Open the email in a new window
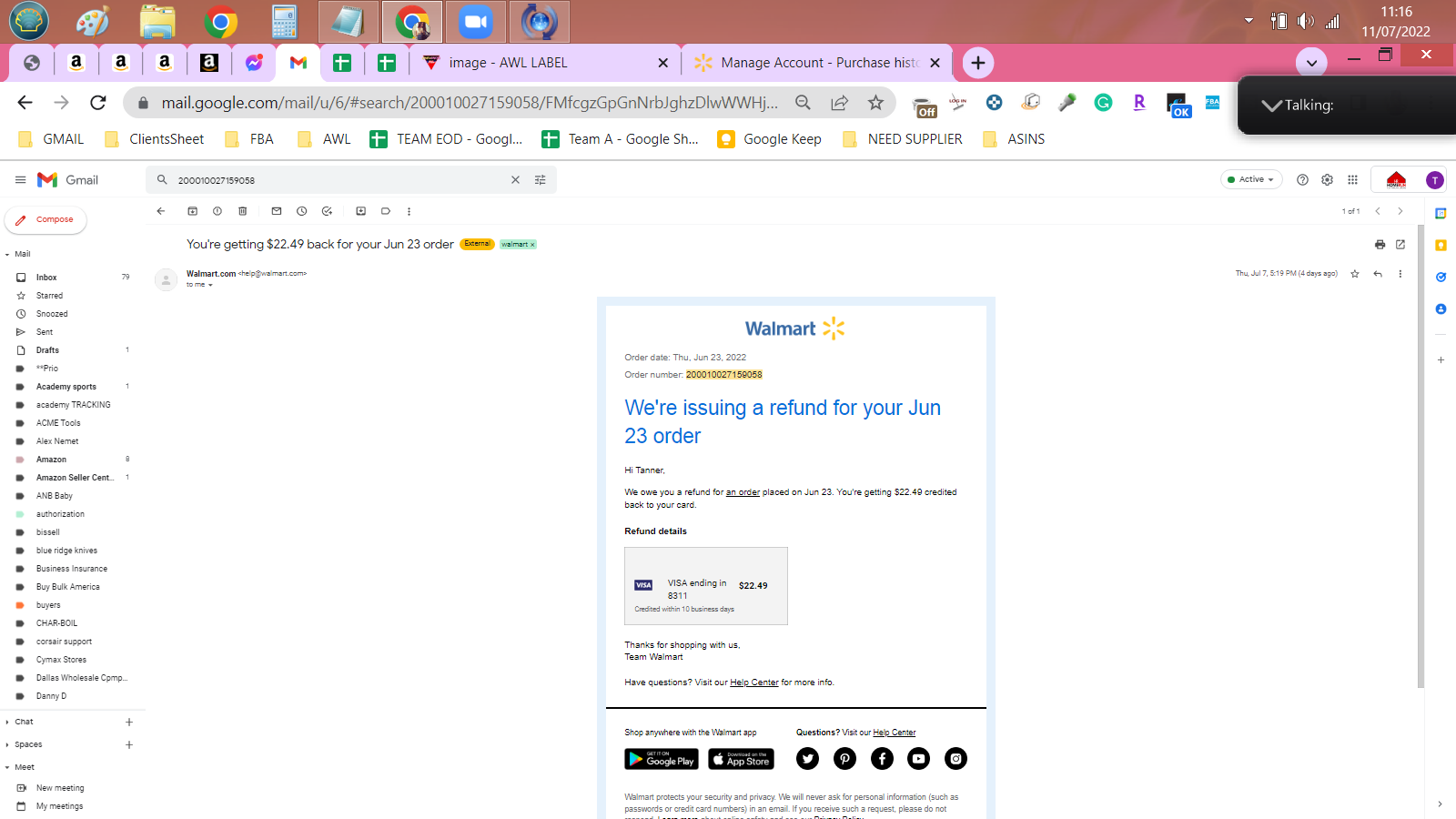Viewport: 1456px width, 819px height. (1400, 244)
